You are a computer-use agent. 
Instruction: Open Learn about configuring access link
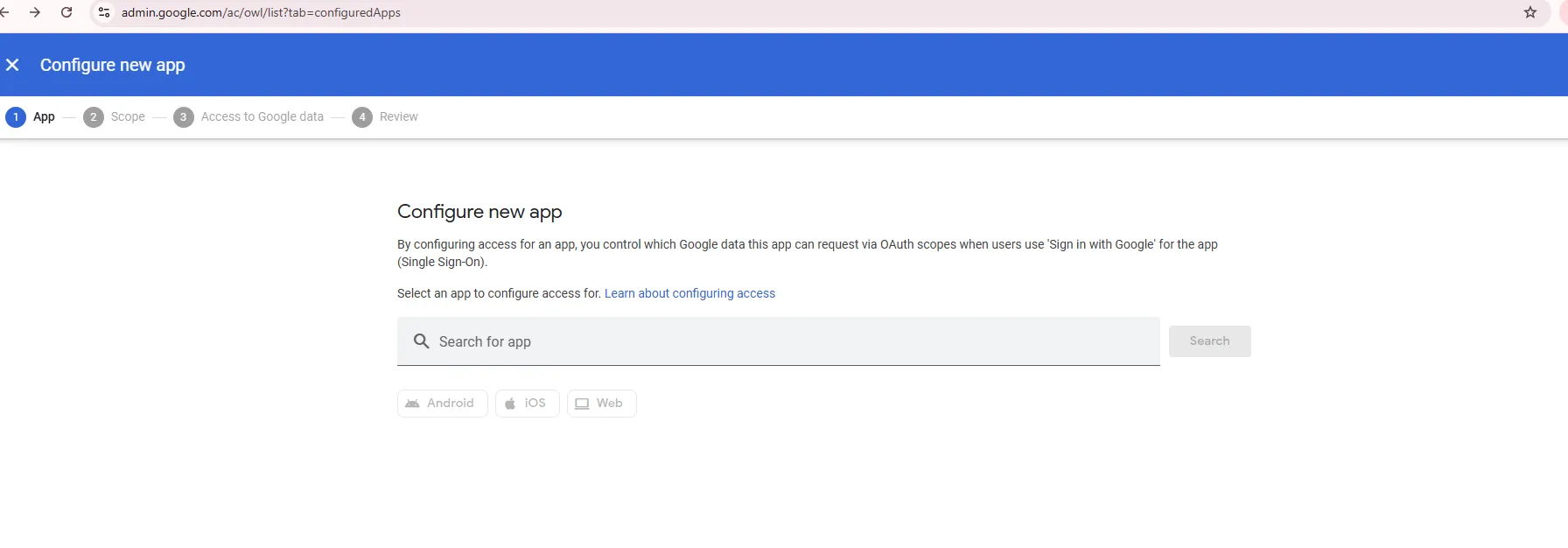pos(689,293)
